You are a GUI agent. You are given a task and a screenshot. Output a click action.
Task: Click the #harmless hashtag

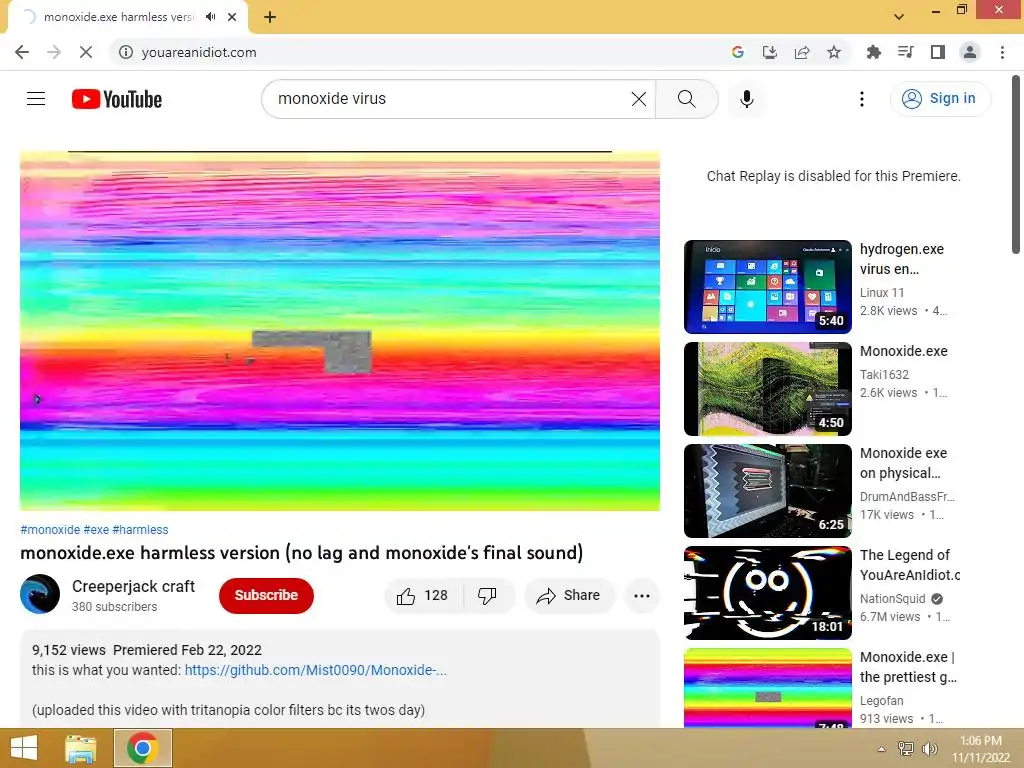coord(140,530)
